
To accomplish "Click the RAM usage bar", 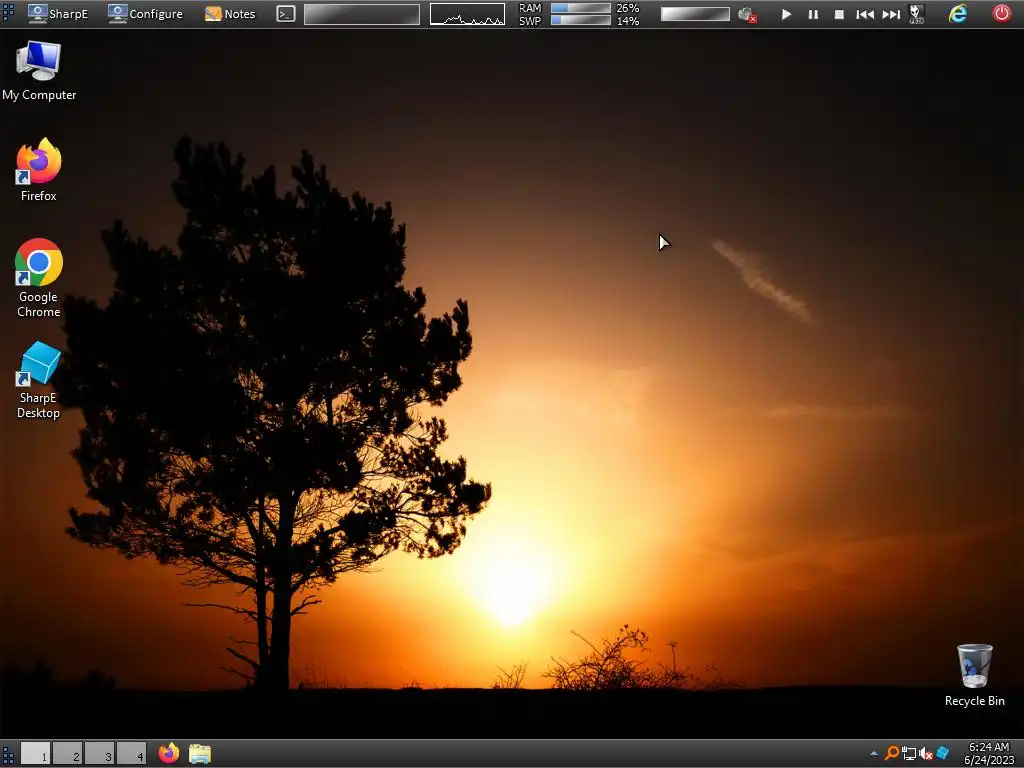I will click(580, 8).
